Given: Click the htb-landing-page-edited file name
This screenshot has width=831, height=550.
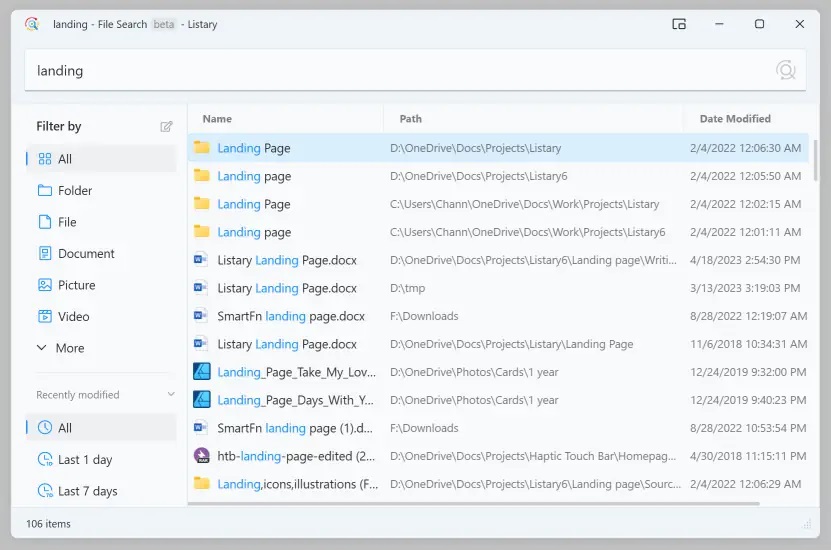Looking at the screenshot, I should pyautogui.click(x=296, y=456).
